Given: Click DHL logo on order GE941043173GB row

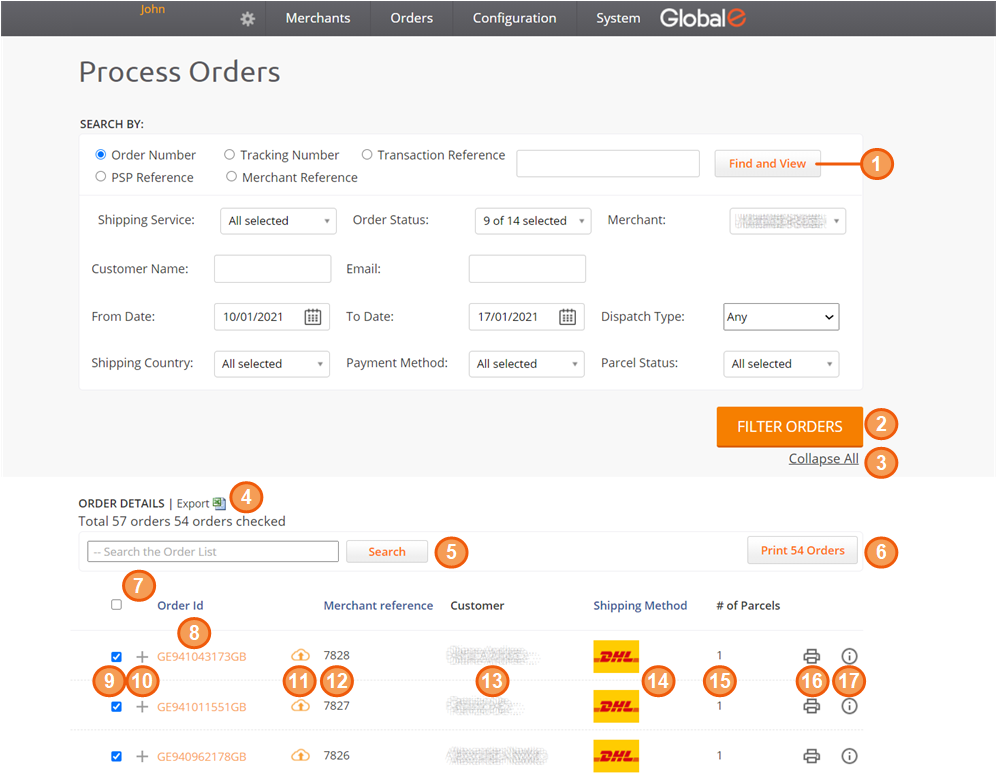Looking at the screenshot, I should (616, 656).
